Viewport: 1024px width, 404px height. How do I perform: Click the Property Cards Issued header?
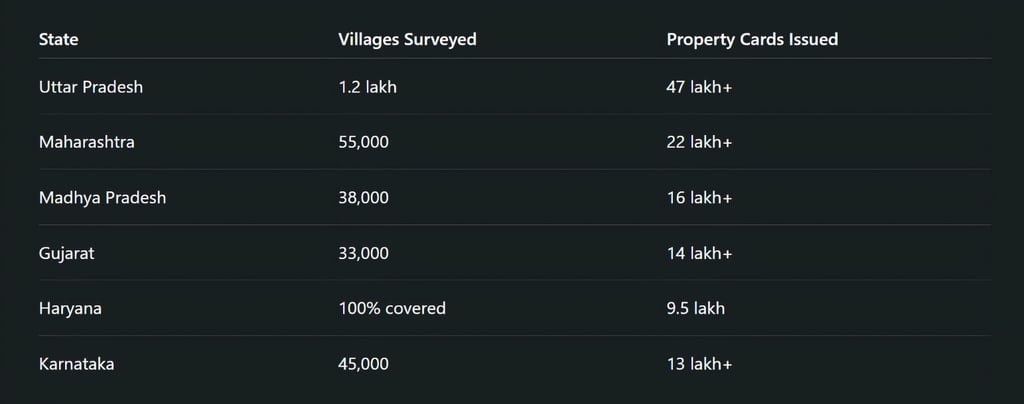[x=752, y=39]
